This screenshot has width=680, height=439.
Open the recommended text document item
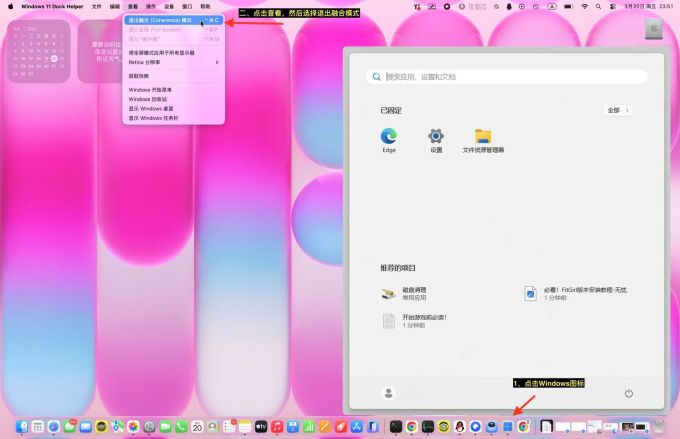pos(414,321)
